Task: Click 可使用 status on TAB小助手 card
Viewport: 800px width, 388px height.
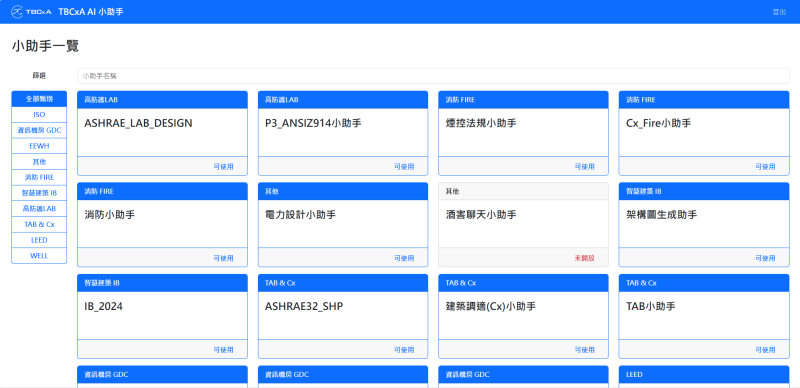Action: coord(765,350)
